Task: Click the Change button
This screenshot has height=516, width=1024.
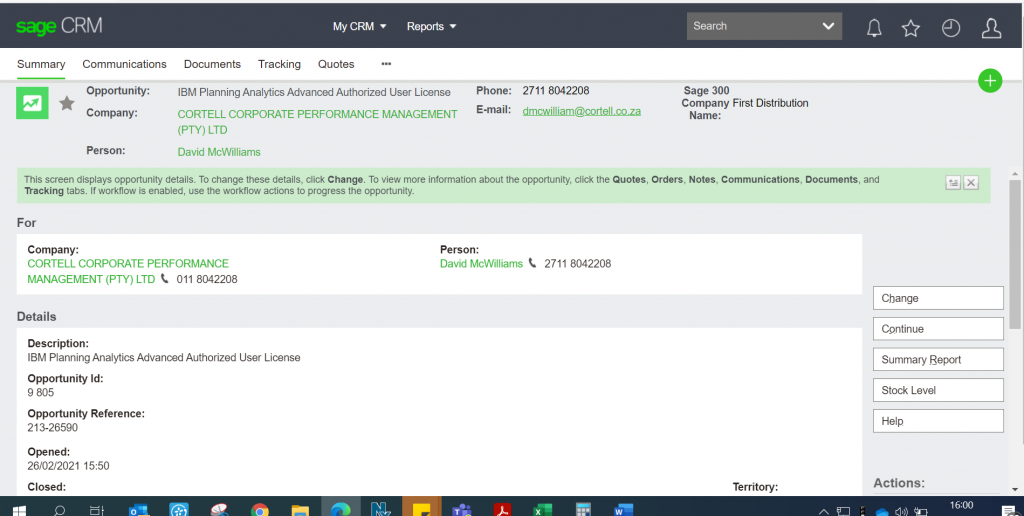Action: coord(938,298)
